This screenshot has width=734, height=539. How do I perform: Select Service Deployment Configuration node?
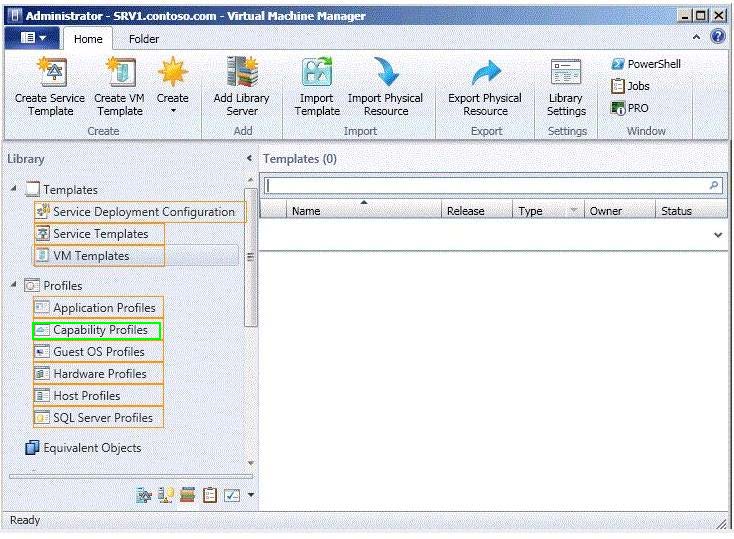[x=139, y=212]
